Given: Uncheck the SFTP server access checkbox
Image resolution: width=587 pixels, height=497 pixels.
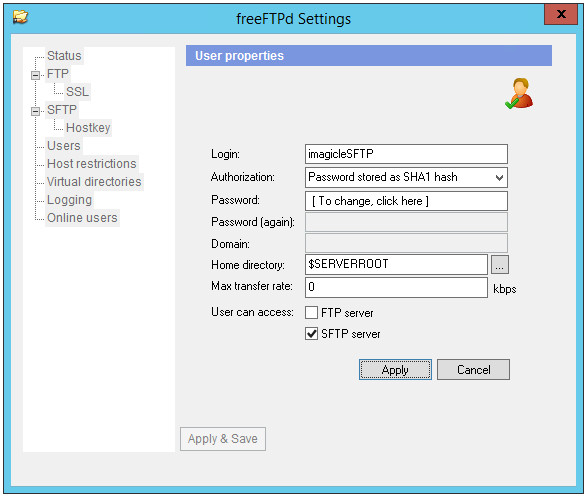Looking at the screenshot, I should coord(311,333).
